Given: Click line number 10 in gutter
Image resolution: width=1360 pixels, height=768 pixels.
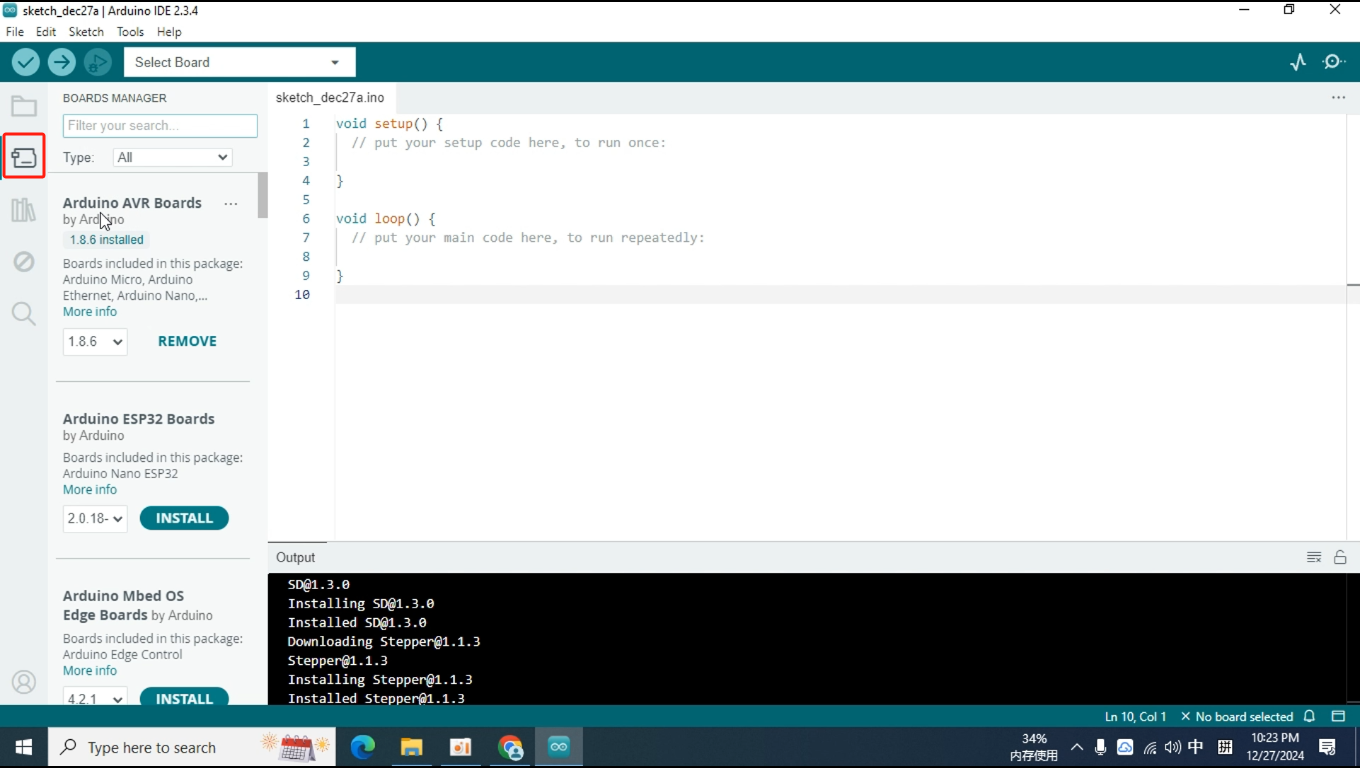Looking at the screenshot, I should 302,295.
